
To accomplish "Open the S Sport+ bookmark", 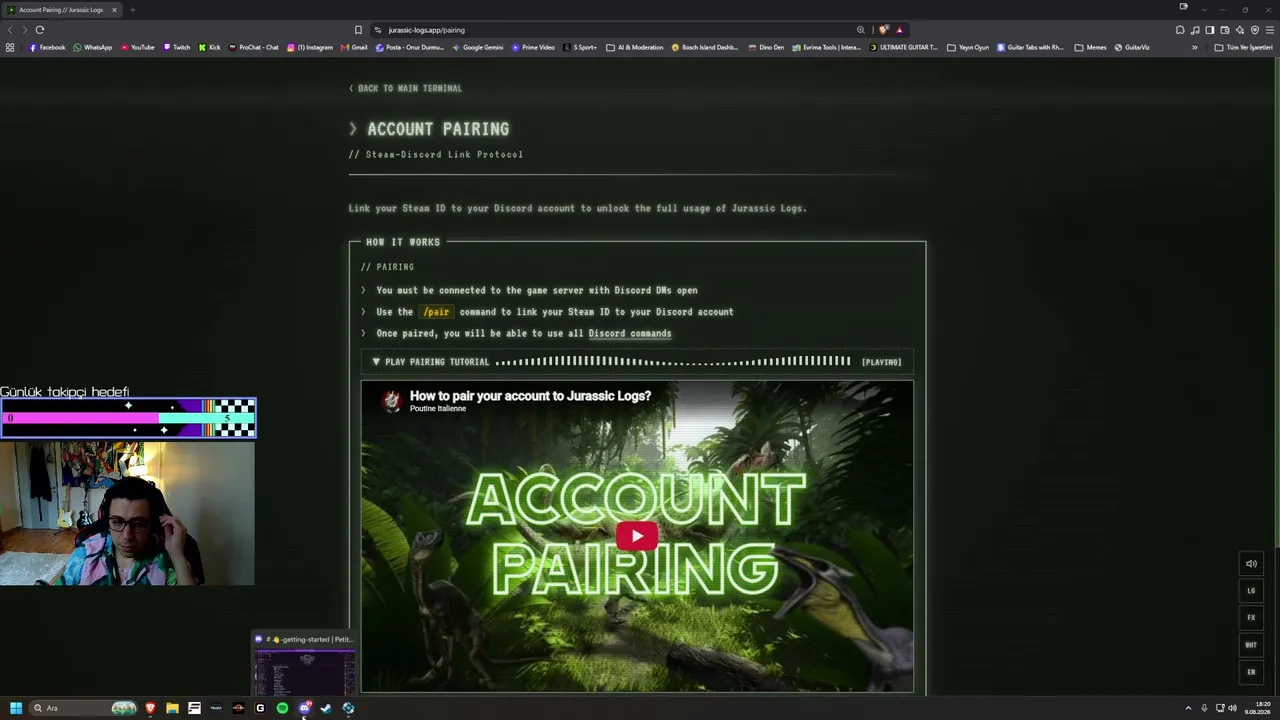I will [x=580, y=47].
